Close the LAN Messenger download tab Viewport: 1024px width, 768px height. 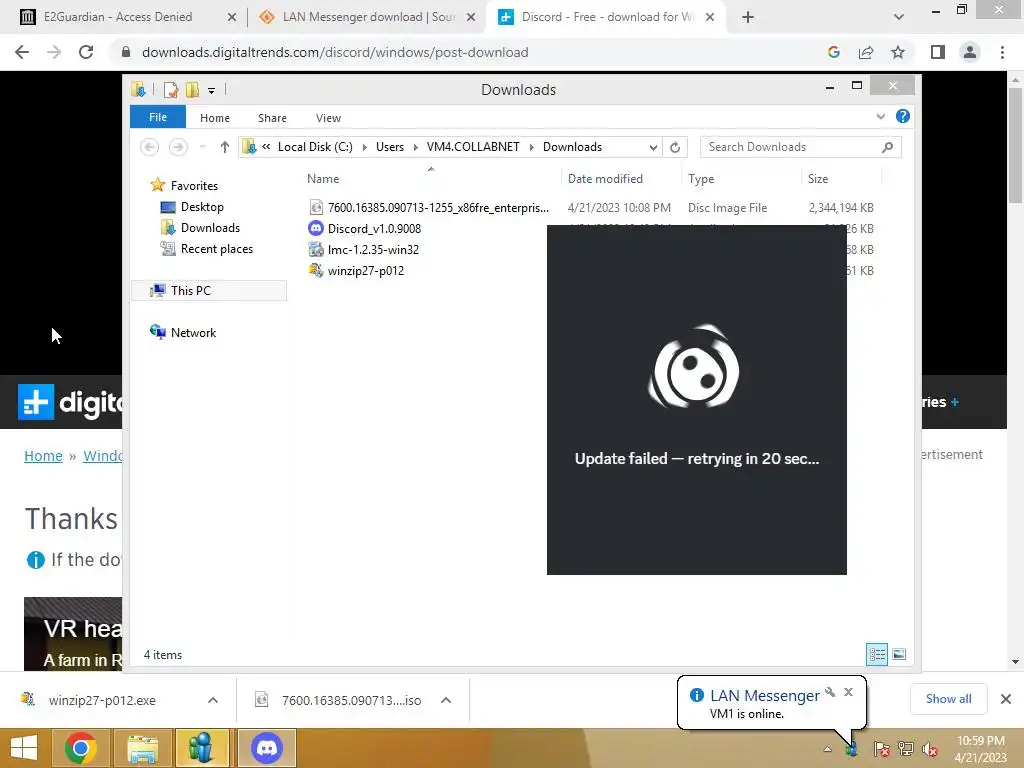point(471,17)
